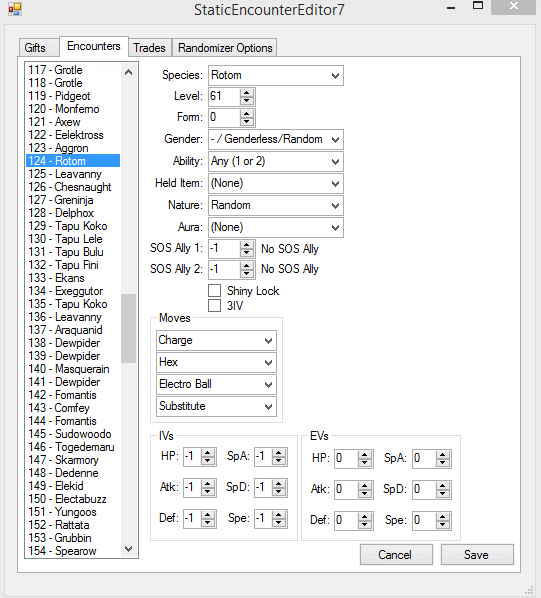
Task: Expand the Aura dropdown
Action: click(276, 227)
